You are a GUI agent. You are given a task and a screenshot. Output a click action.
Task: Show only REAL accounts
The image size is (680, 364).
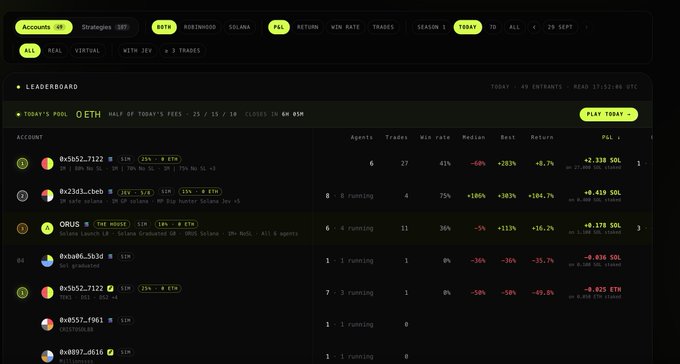[55, 51]
